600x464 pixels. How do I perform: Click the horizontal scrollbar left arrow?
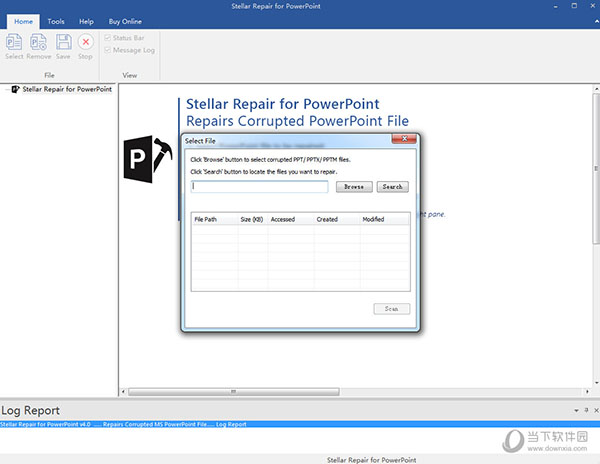123,392
